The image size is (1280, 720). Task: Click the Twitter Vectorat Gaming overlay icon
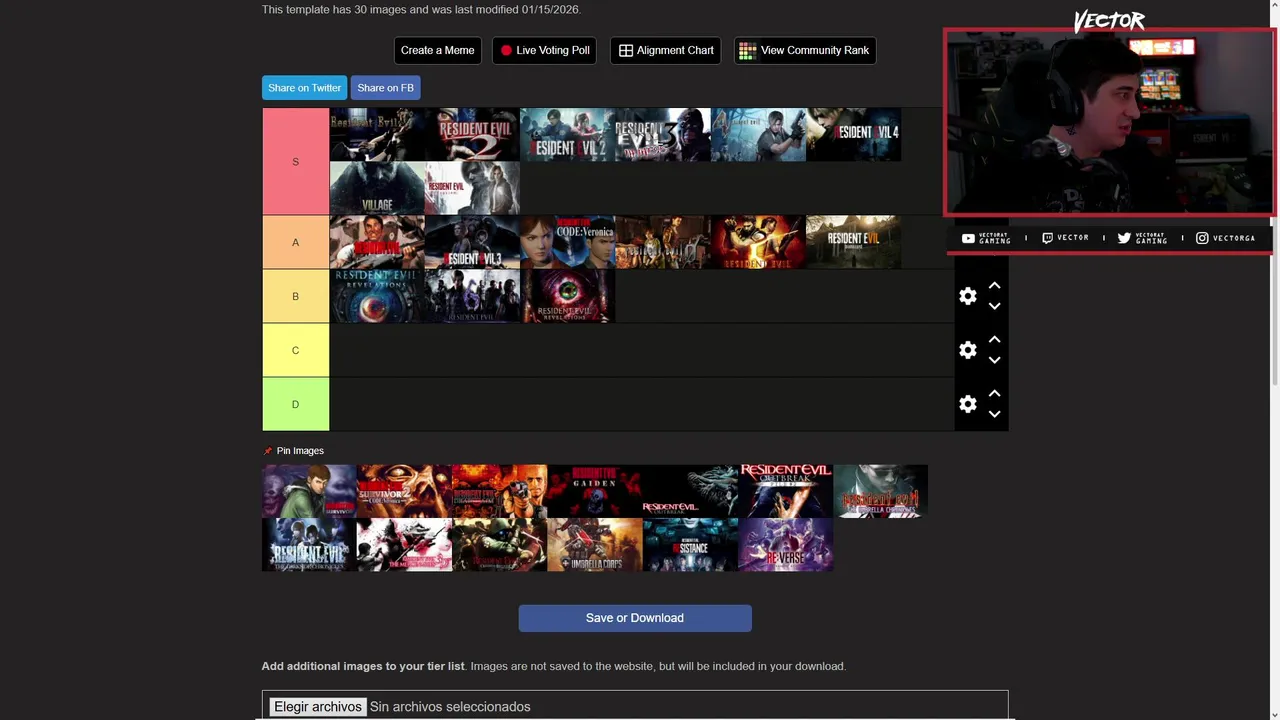(1124, 238)
